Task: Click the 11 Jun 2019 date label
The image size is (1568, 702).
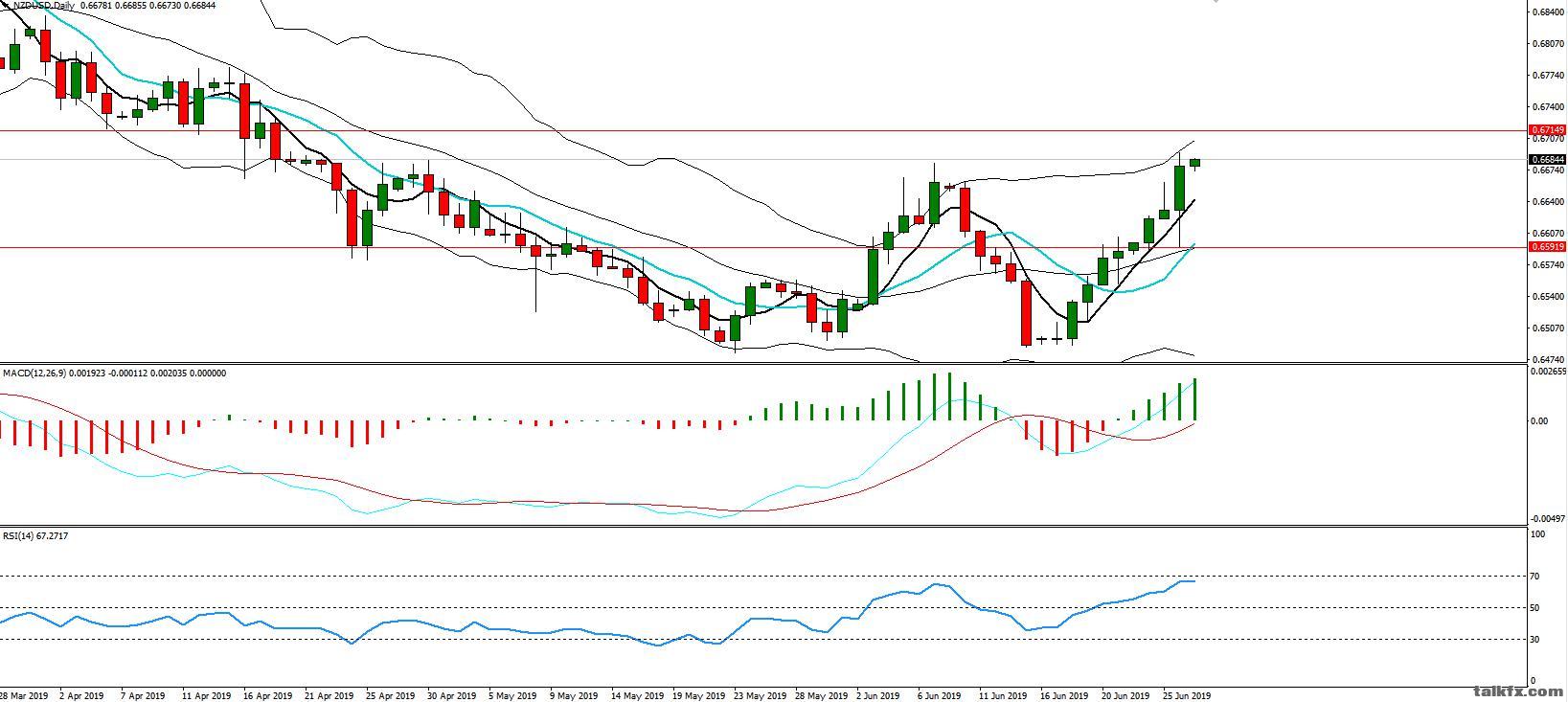Action: (1003, 696)
